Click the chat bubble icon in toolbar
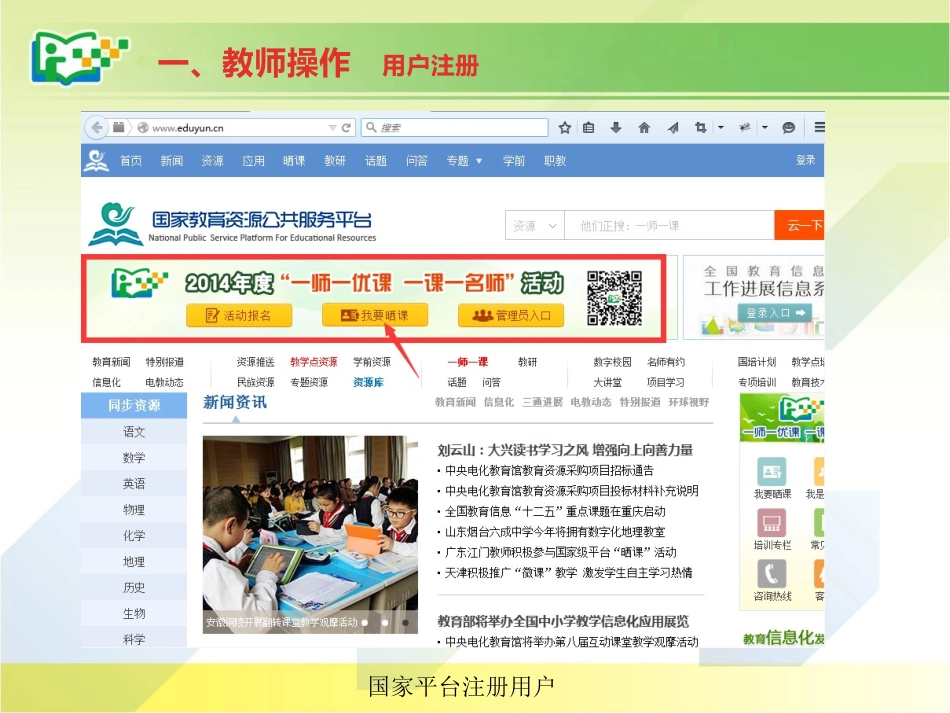Viewport: 950px width, 713px height. click(788, 127)
